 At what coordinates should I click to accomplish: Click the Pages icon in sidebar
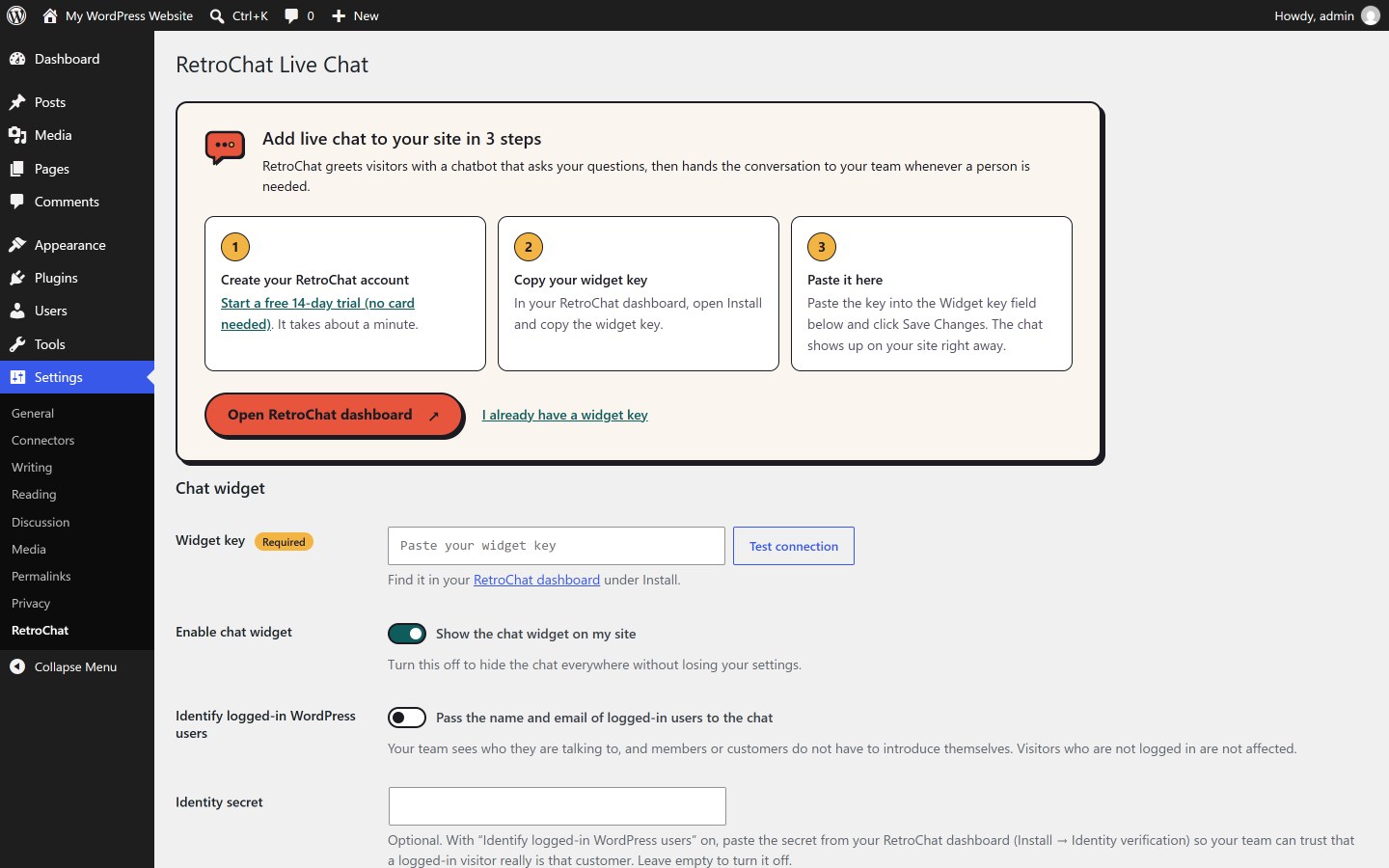point(17,169)
